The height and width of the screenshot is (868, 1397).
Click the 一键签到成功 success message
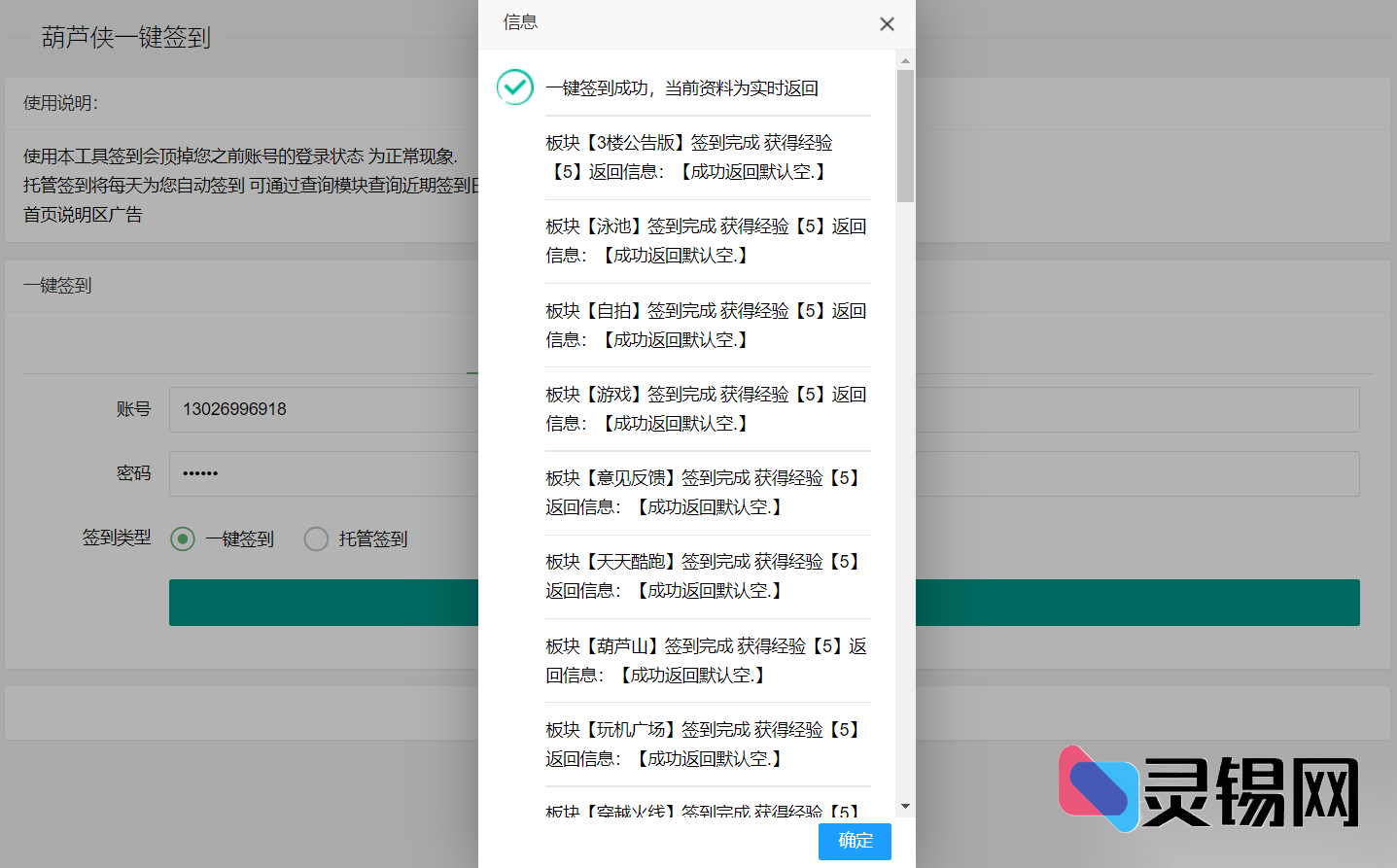click(681, 87)
